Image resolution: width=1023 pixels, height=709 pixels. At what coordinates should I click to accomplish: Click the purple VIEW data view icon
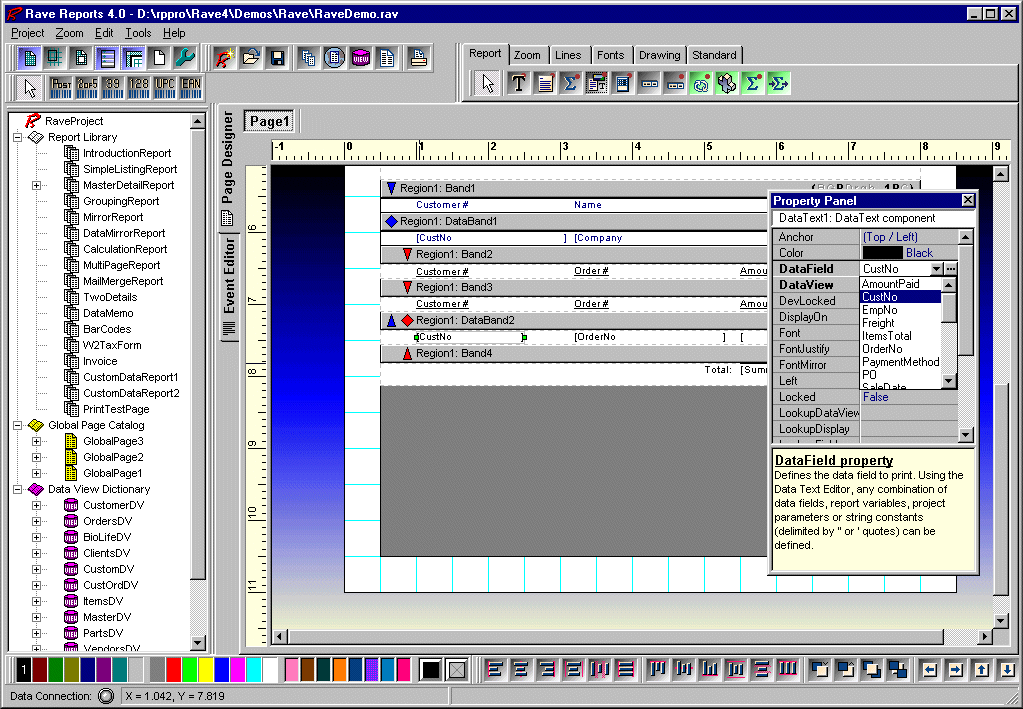(x=360, y=57)
